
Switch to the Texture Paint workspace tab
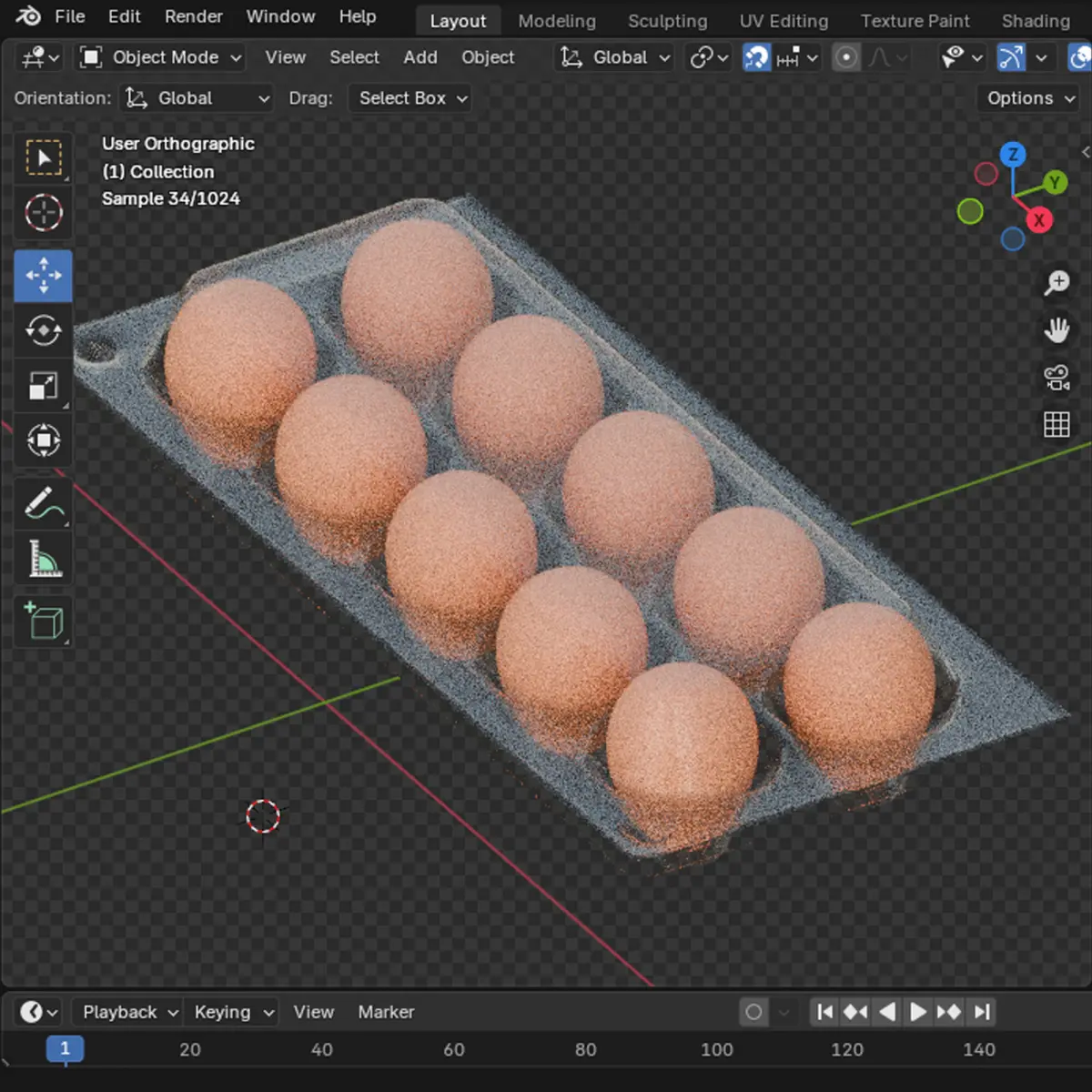[x=915, y=20]
